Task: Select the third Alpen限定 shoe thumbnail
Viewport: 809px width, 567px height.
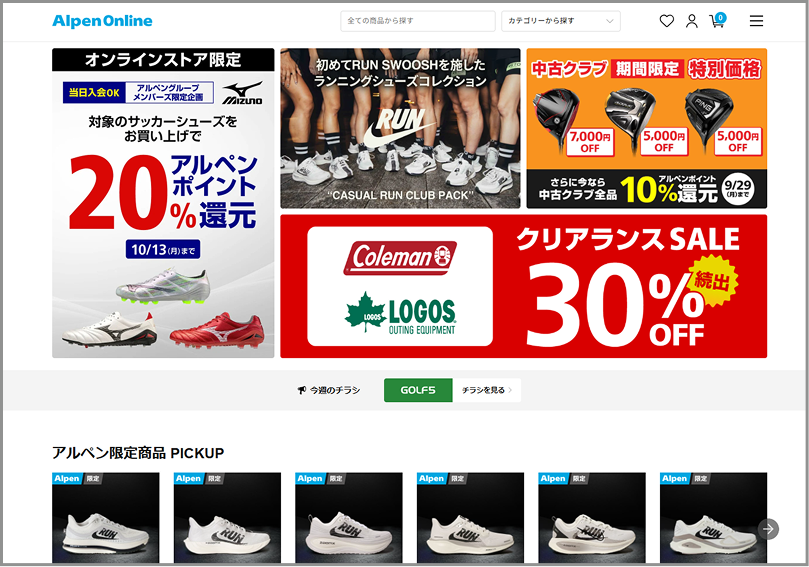Action: click(x=349, y=518)
